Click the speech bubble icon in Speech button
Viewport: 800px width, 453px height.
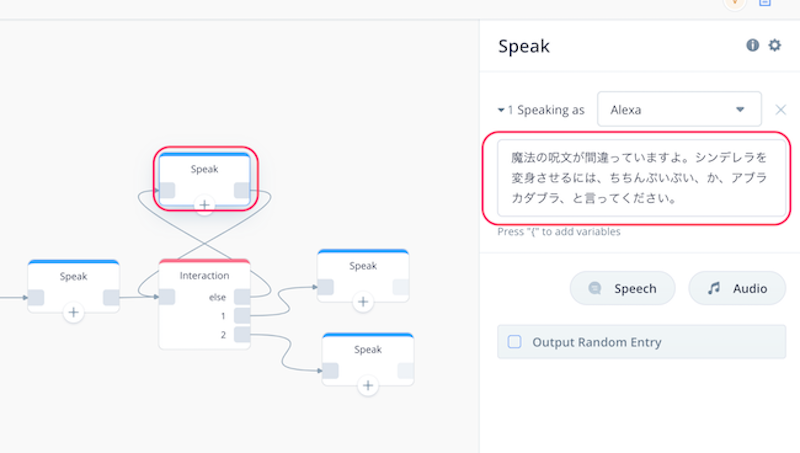pos(595,288)
